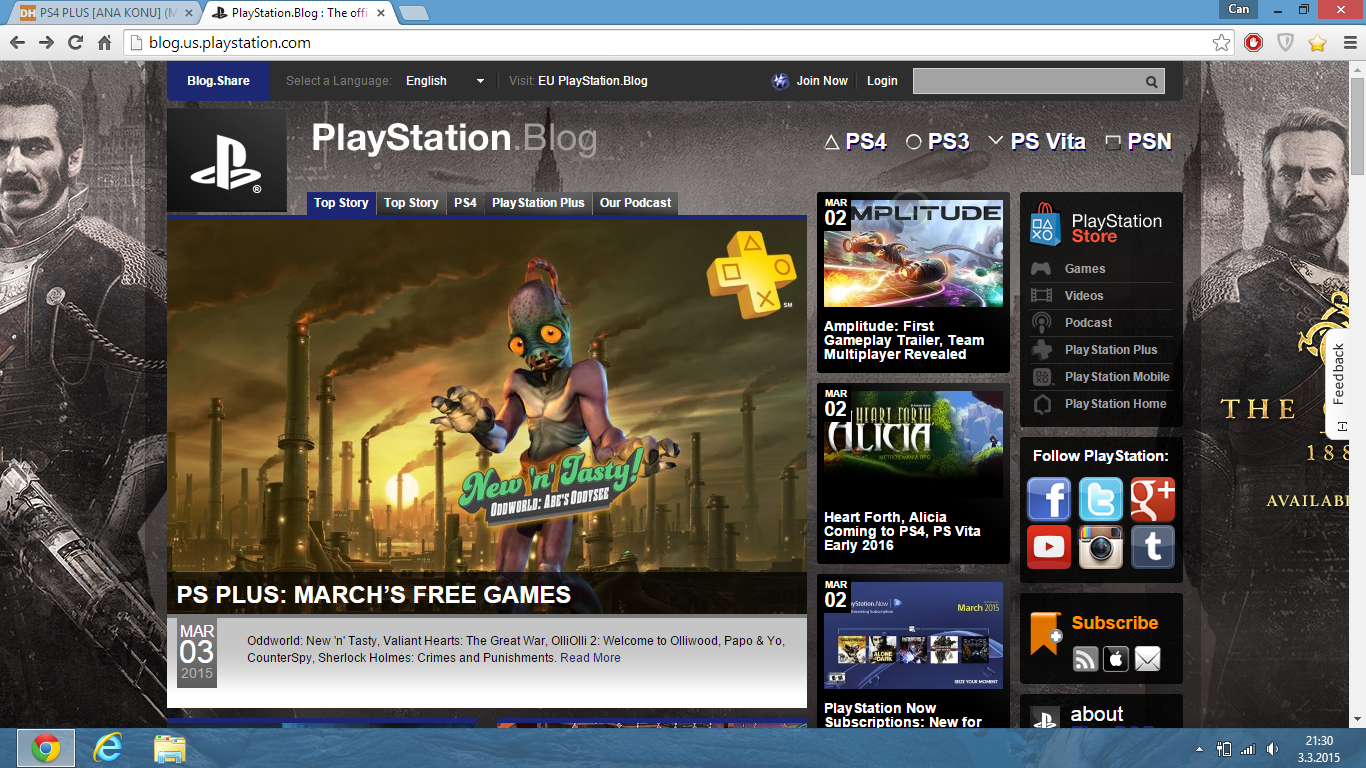Open the PlayStation Store bag icon
The width and height of the screenshot is (1366, 768).
1045,223
